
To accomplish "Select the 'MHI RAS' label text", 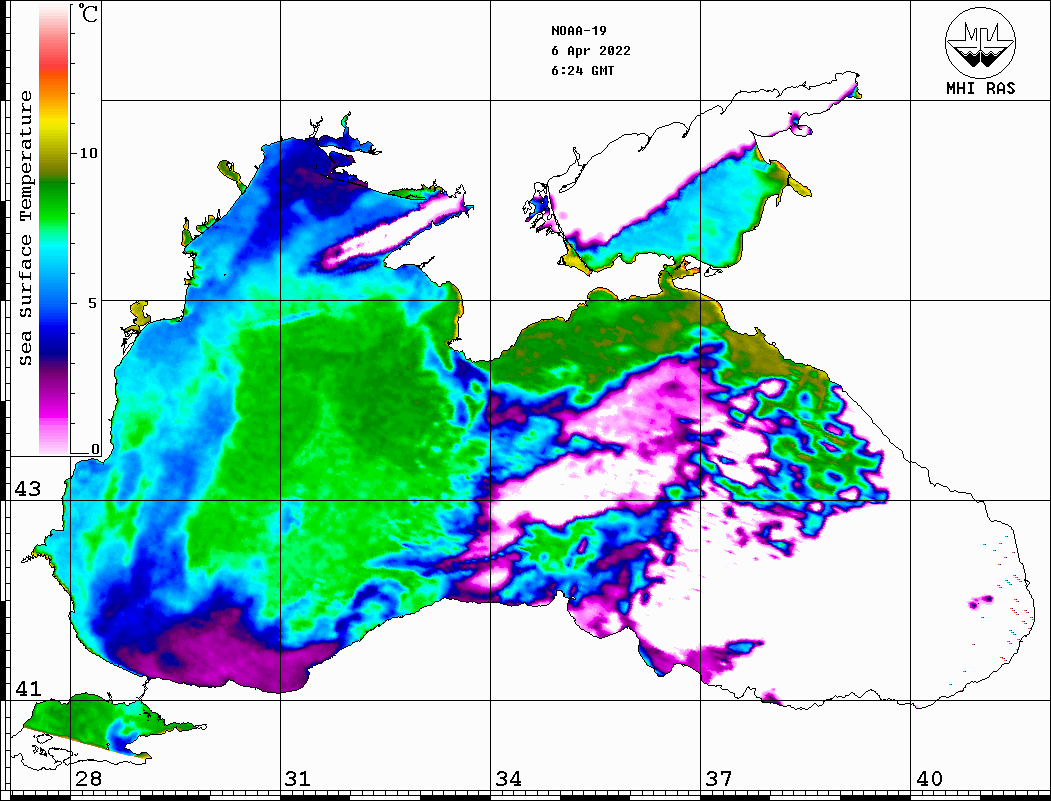I will tap(981, 88).
